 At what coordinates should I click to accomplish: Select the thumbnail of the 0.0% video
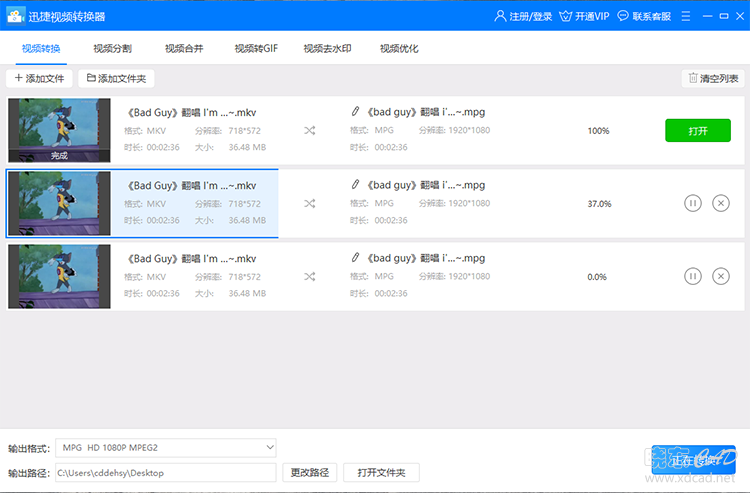click(59, 276)
